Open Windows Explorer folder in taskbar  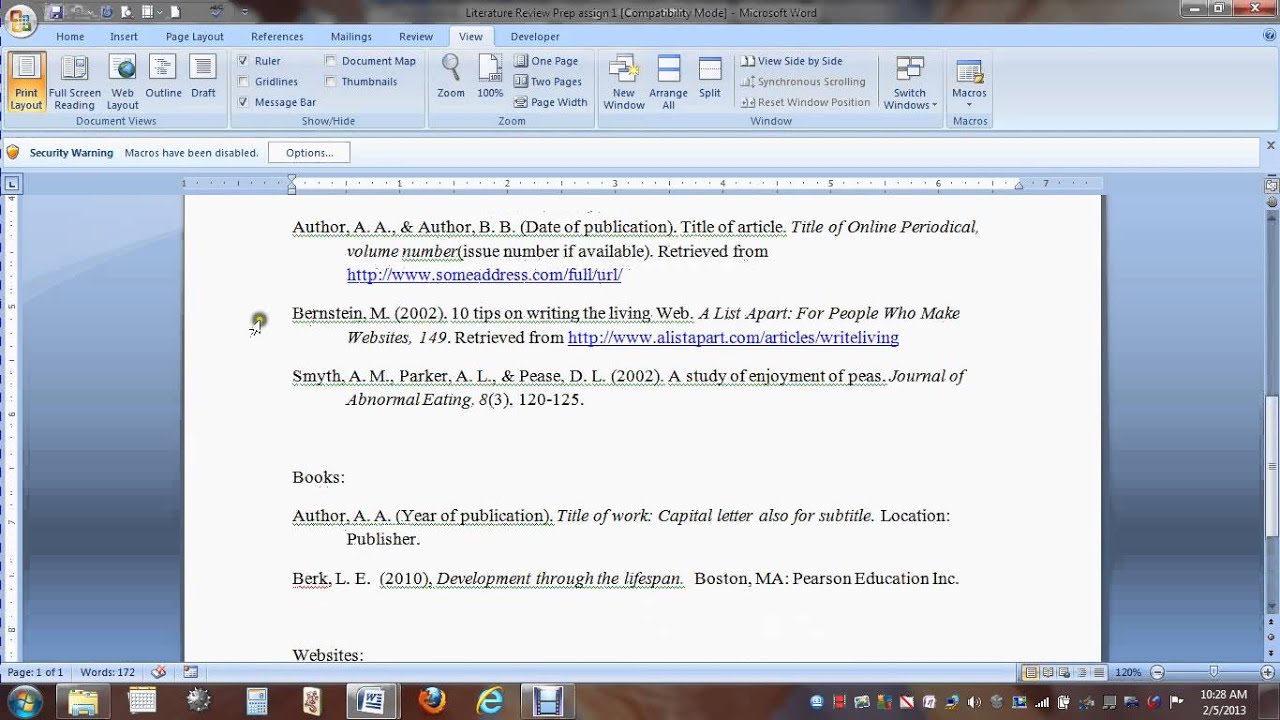pyautogui.click(x=84, y=700)
